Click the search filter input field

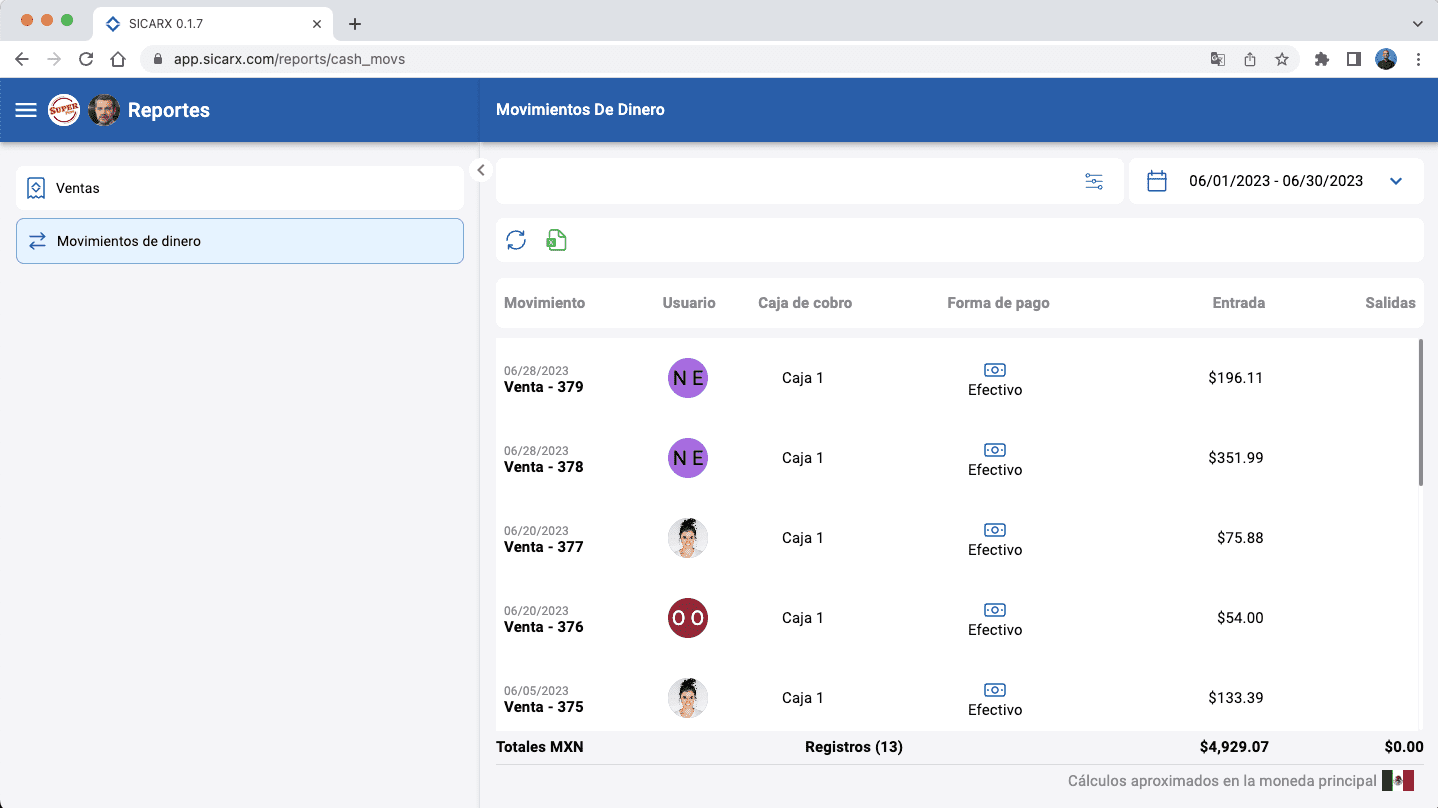[x=780, y=181]
